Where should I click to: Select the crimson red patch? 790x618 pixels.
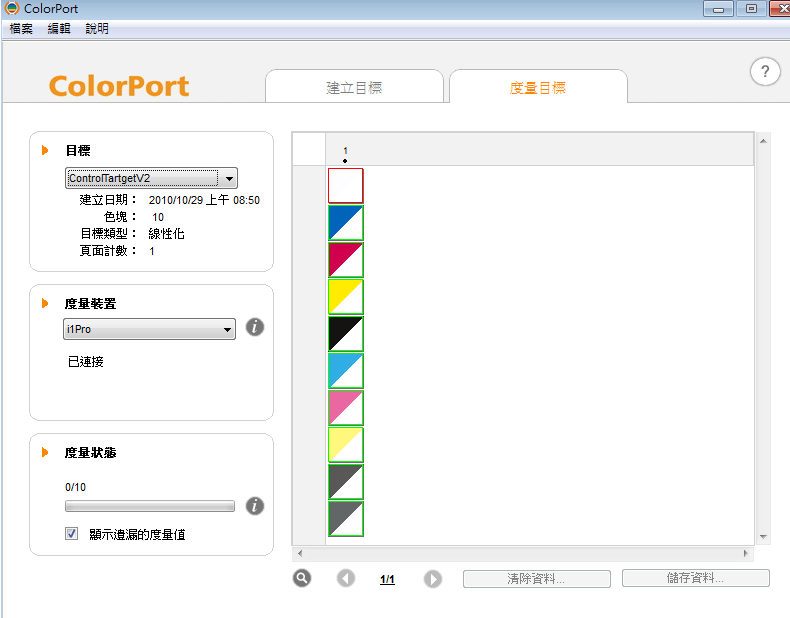click(x=346, y=260)
